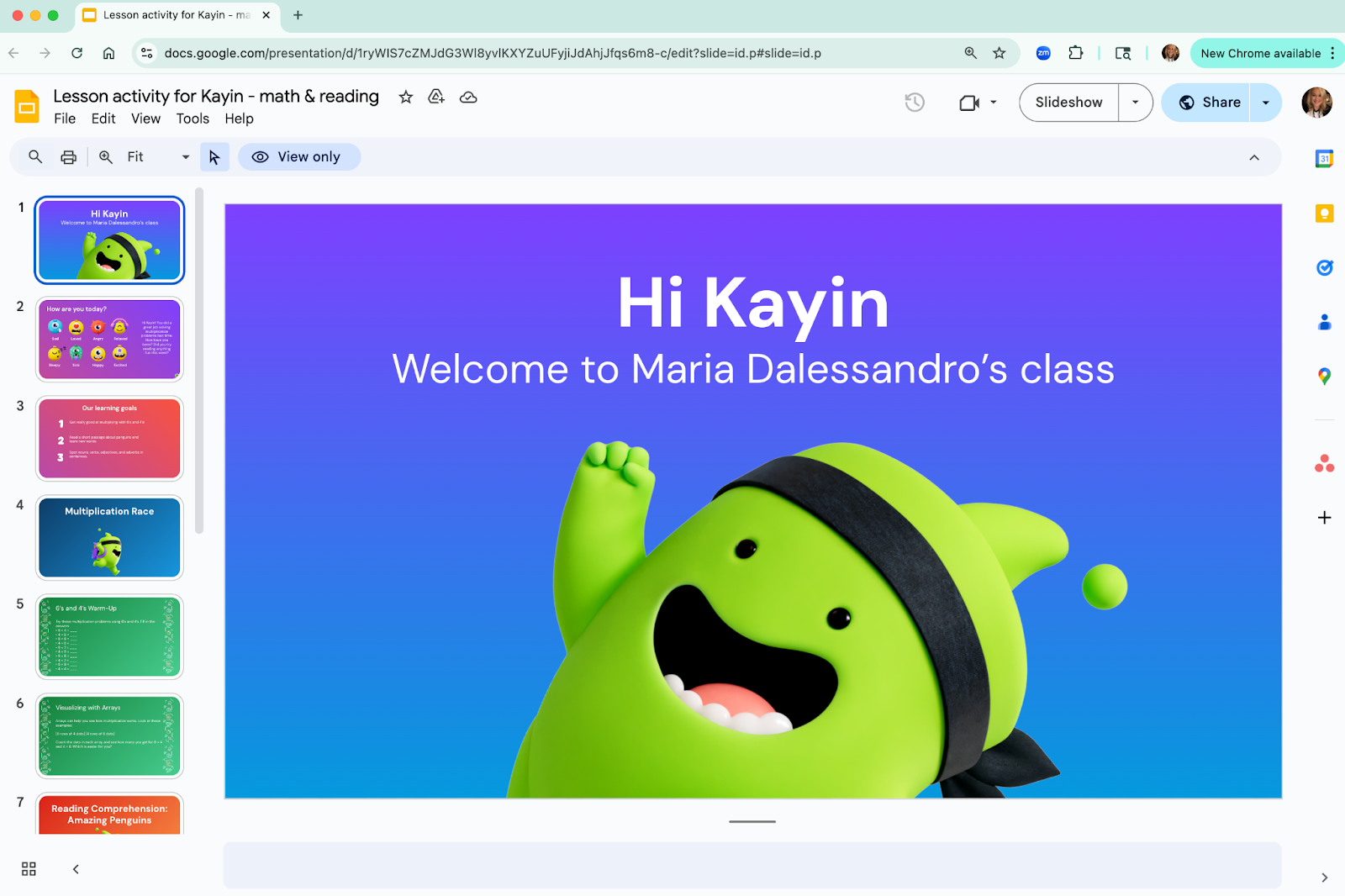Viewport: 1345px width, 896px height.
Task: Click the Chrome home icon
Action: point(108,53)
